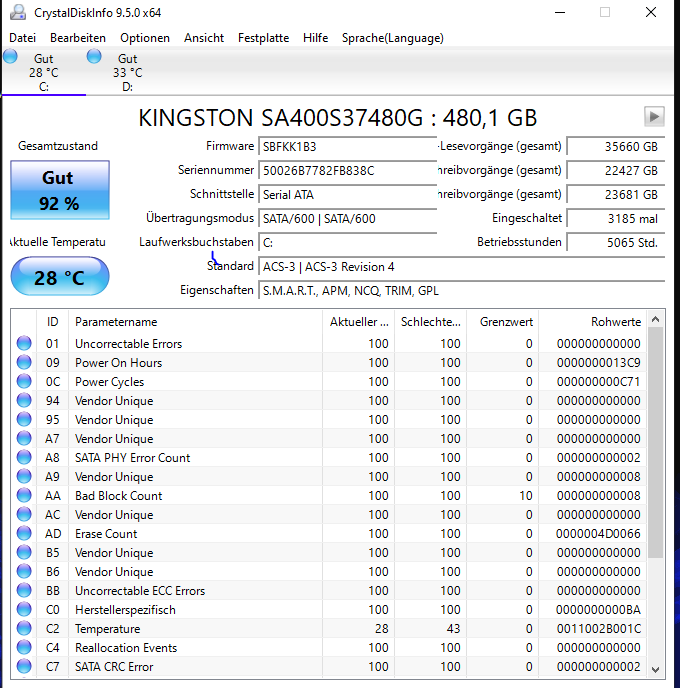
Task: Open the Optionen menu
Action: [145, 38]
